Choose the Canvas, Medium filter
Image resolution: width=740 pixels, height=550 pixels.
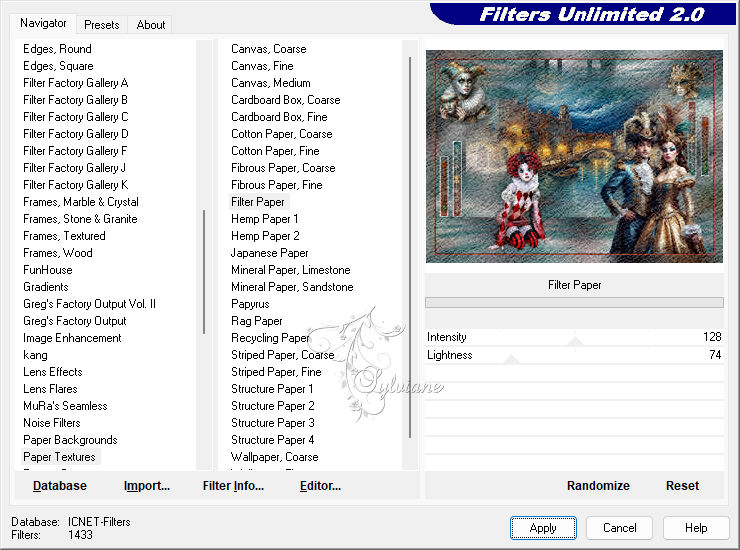coord(270,83)
